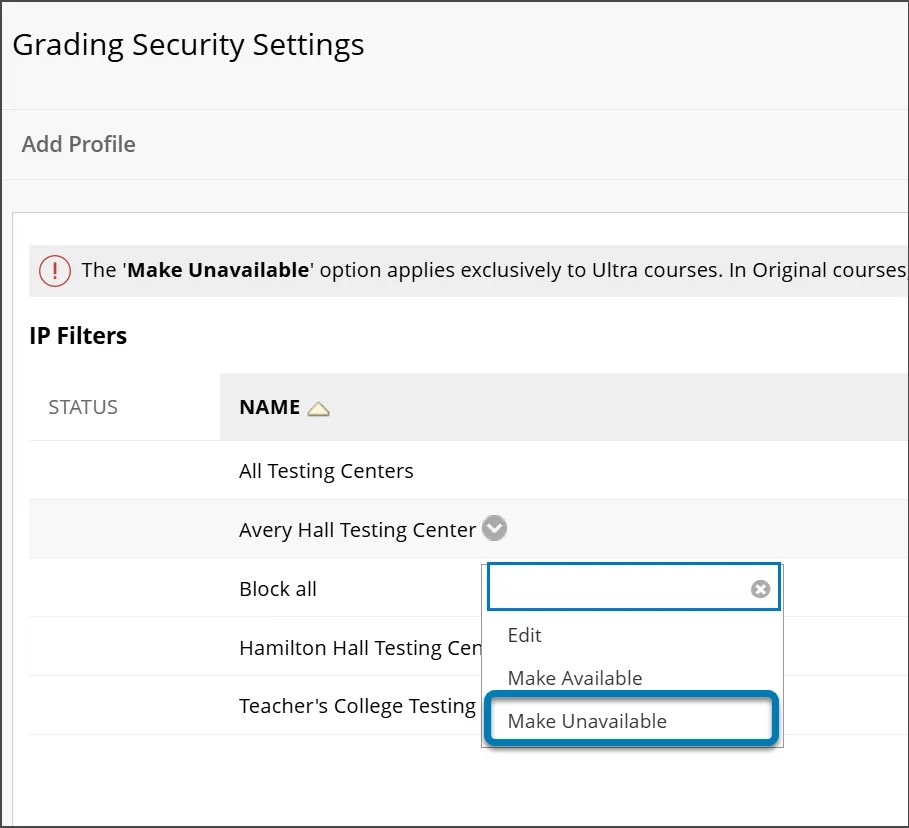Open Teacher's College Testing profile
This screenshot has width=909, height=828.
click(356, 705)
